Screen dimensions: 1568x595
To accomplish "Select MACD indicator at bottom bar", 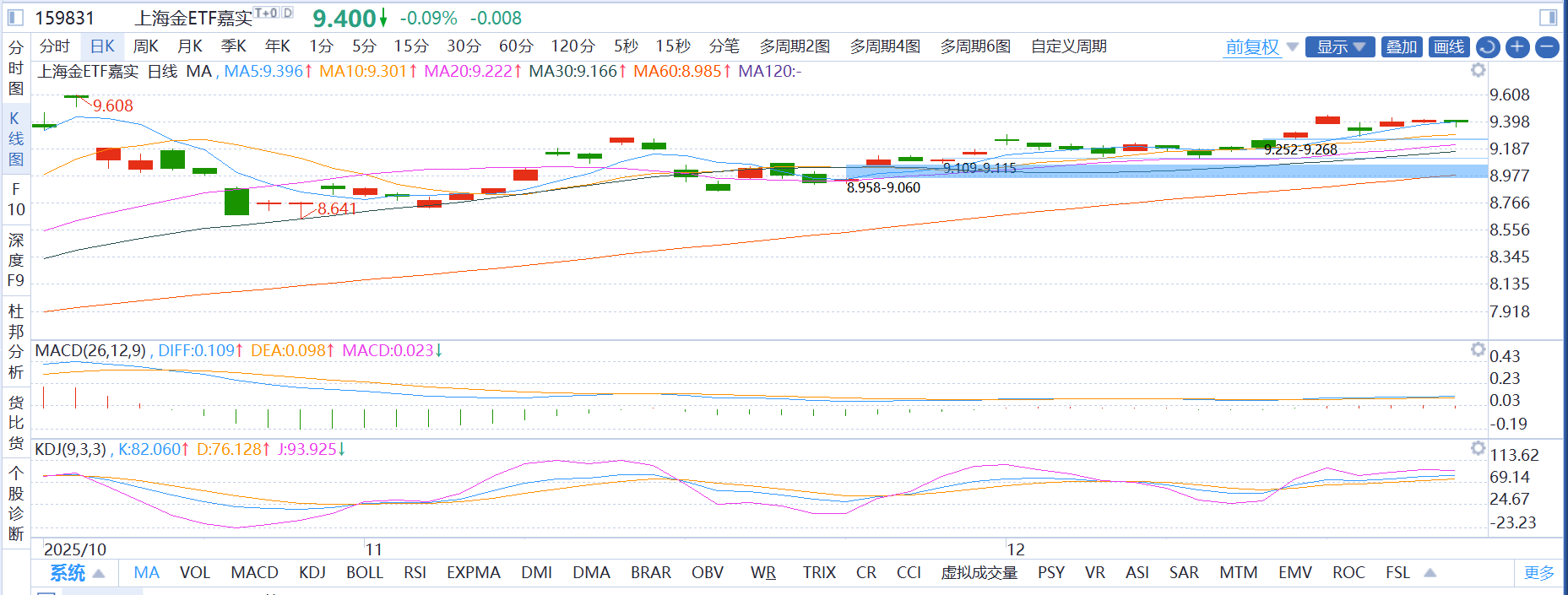I will 254,573.
